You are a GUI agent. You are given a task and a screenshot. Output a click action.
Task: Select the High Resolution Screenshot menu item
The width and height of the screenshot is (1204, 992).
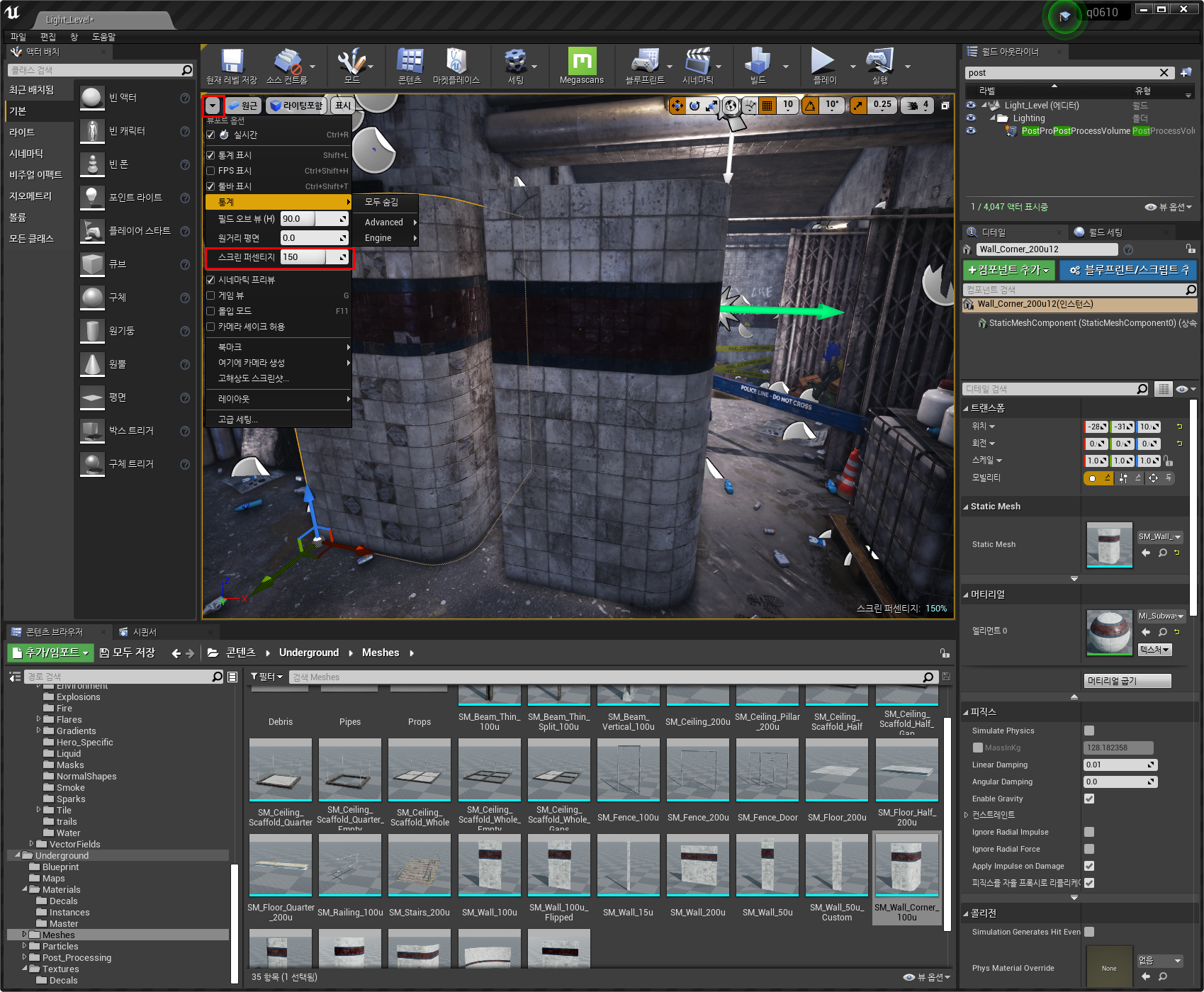(x=253, y=378)
